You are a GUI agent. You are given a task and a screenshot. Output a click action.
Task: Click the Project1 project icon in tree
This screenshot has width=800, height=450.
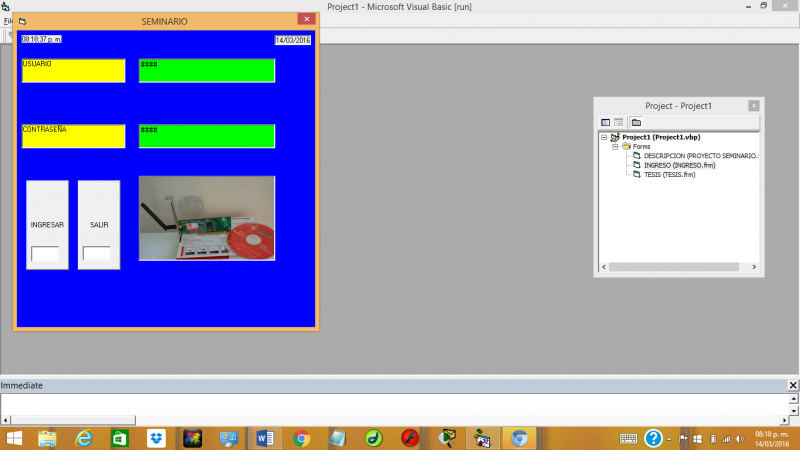pos(615,137)
